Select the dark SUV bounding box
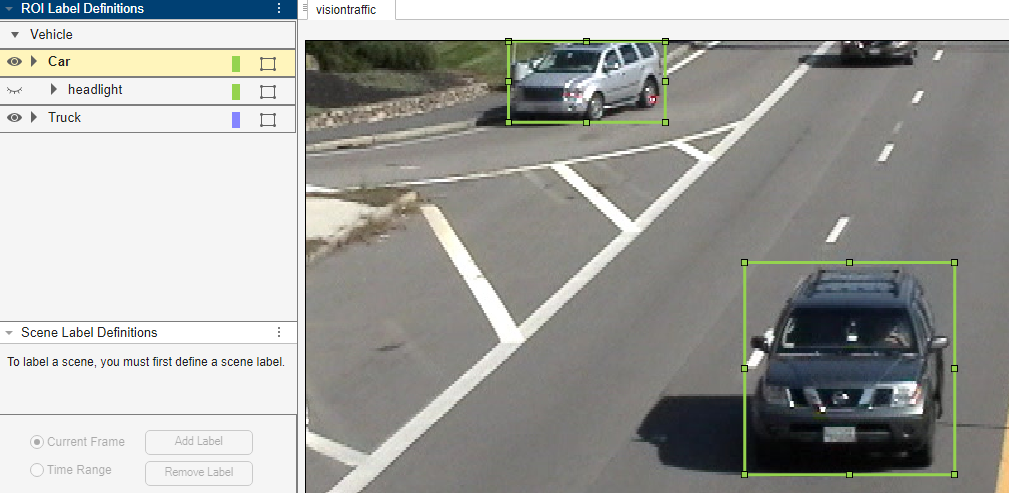1009x493 pixels. [849, 369]
